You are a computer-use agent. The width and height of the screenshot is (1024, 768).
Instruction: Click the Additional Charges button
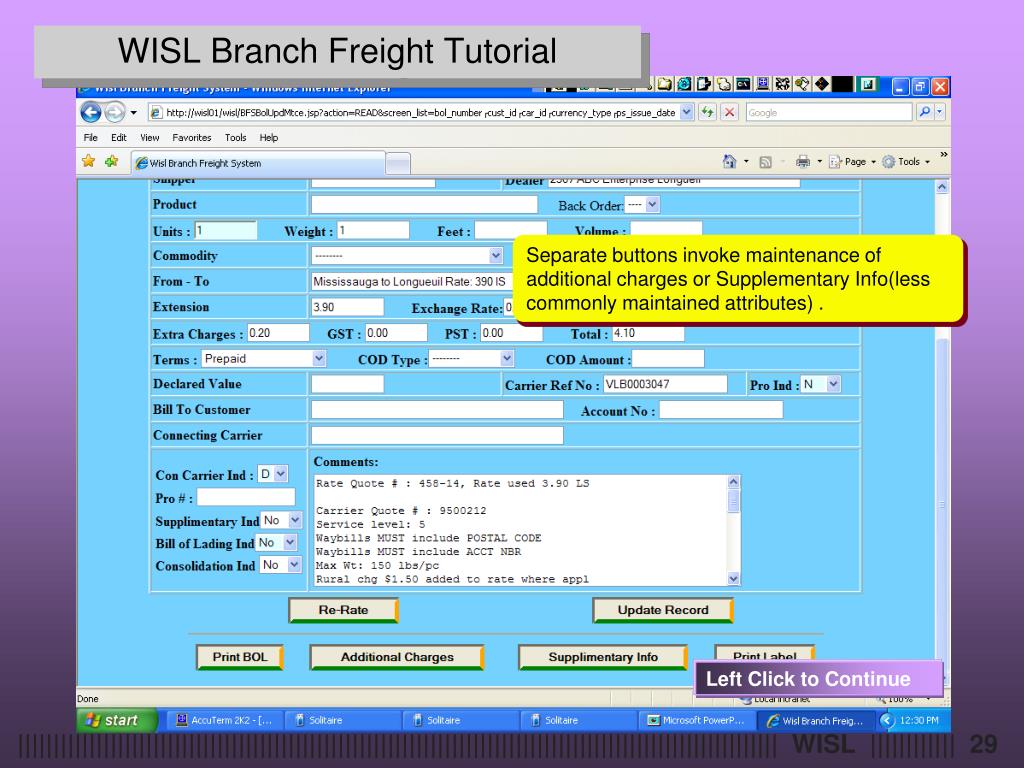397,657
